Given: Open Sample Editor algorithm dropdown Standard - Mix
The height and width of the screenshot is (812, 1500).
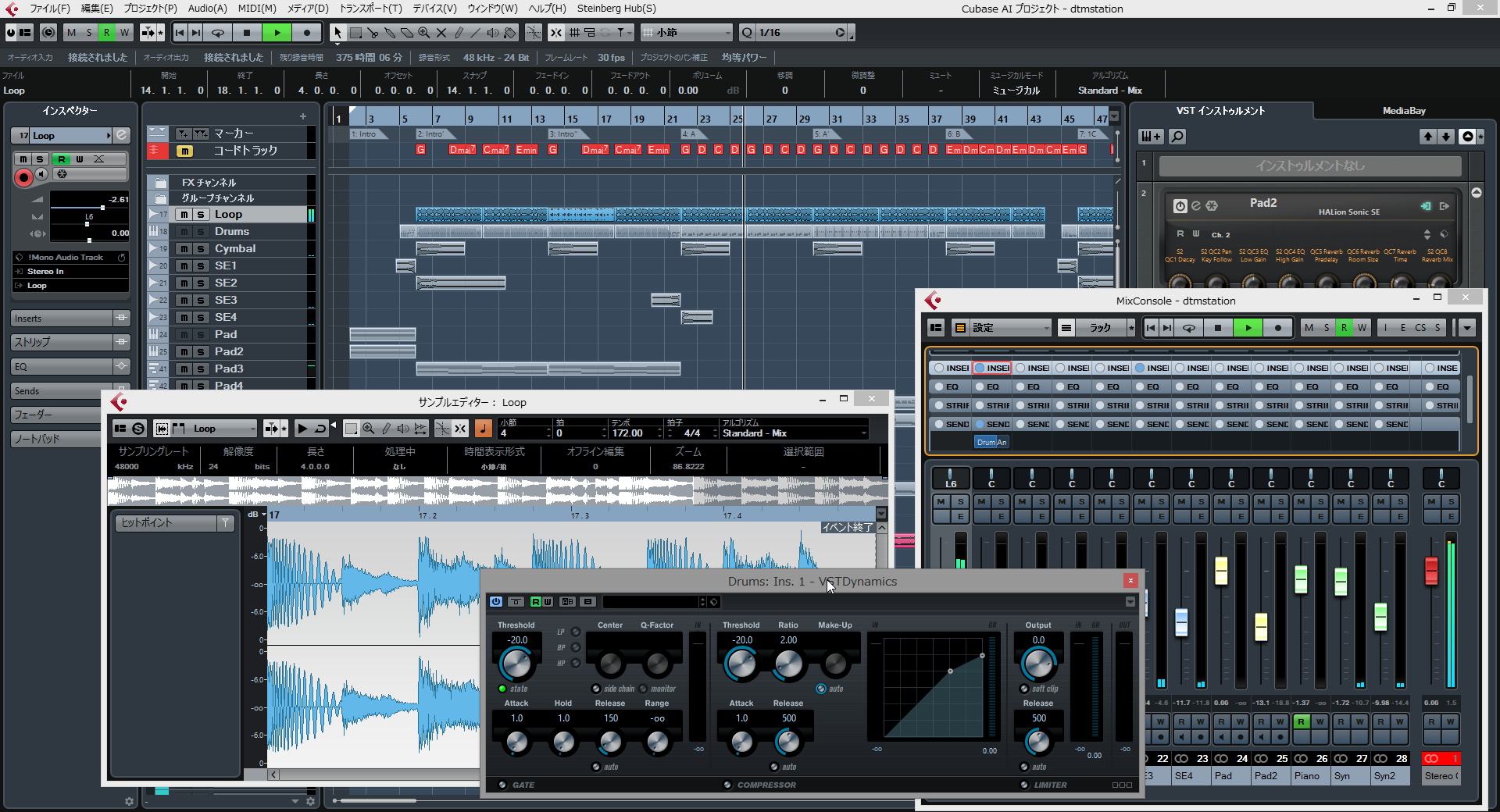Looking at the screenshot, I should pyautogui.click(x=794, y=433).
